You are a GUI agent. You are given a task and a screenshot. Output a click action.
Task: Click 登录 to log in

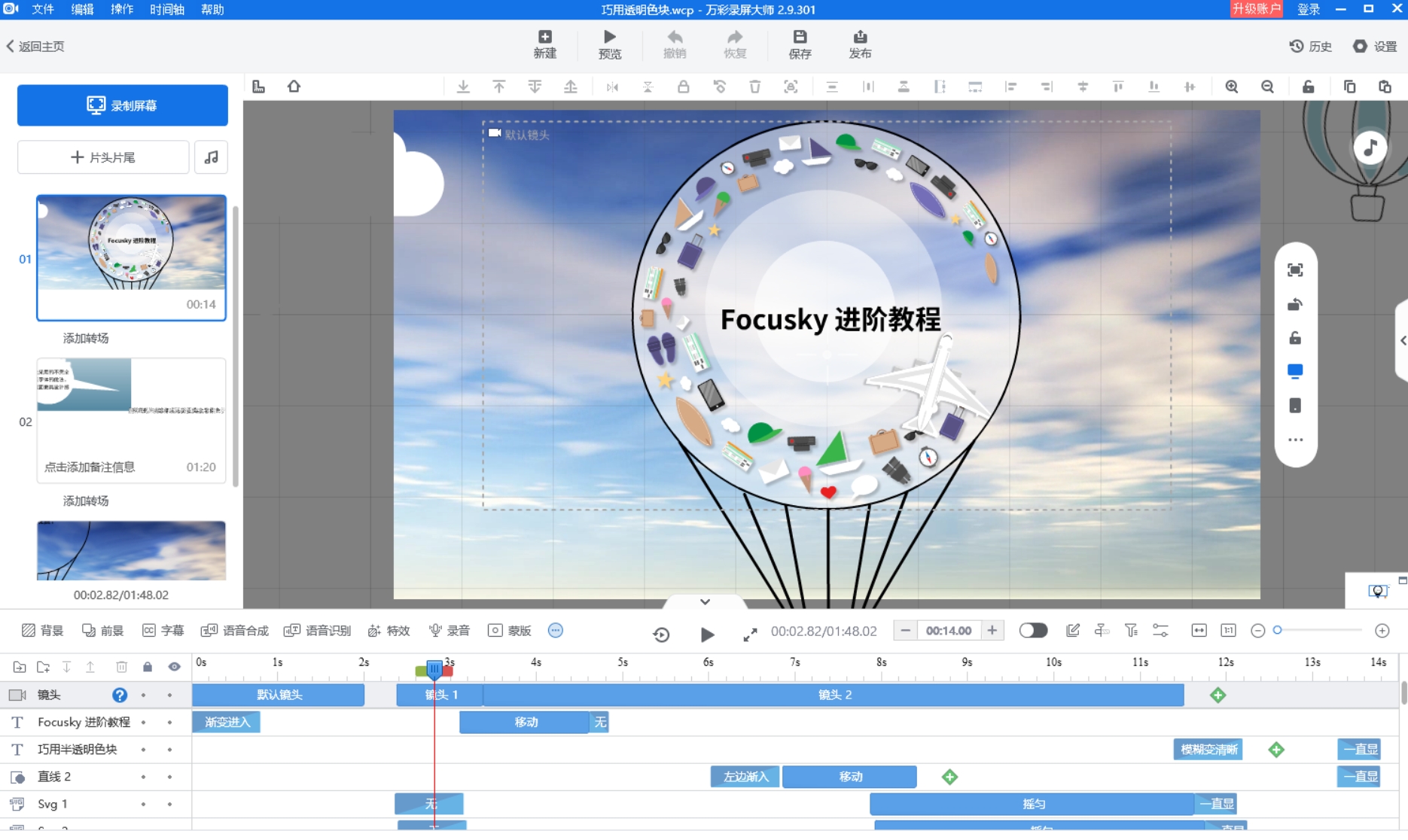(1309, 9)
